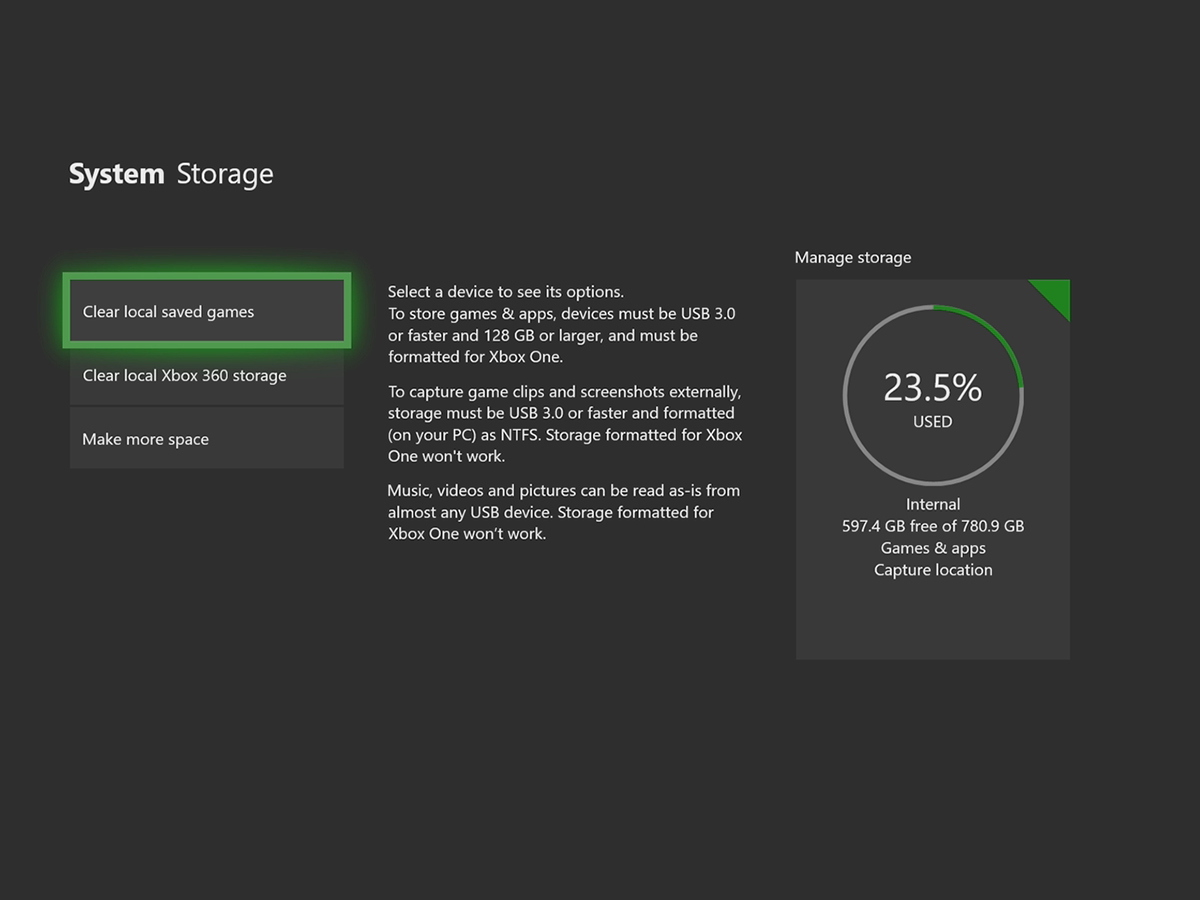
Task: Click the 597.4 GB free of 780.9 GB text
Action: tap(932, 526)
